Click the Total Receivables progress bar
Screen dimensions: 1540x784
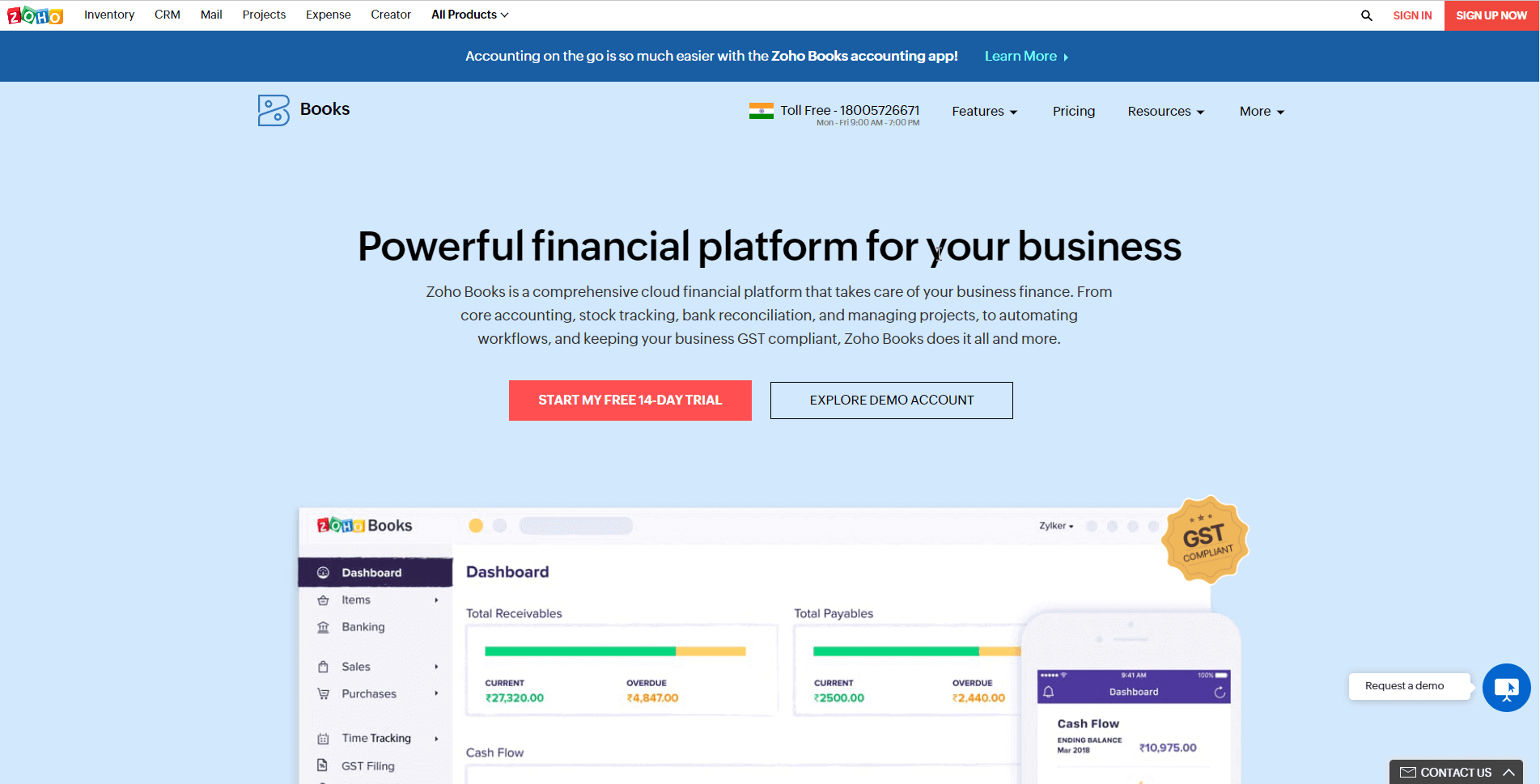(x=615, y=651)
